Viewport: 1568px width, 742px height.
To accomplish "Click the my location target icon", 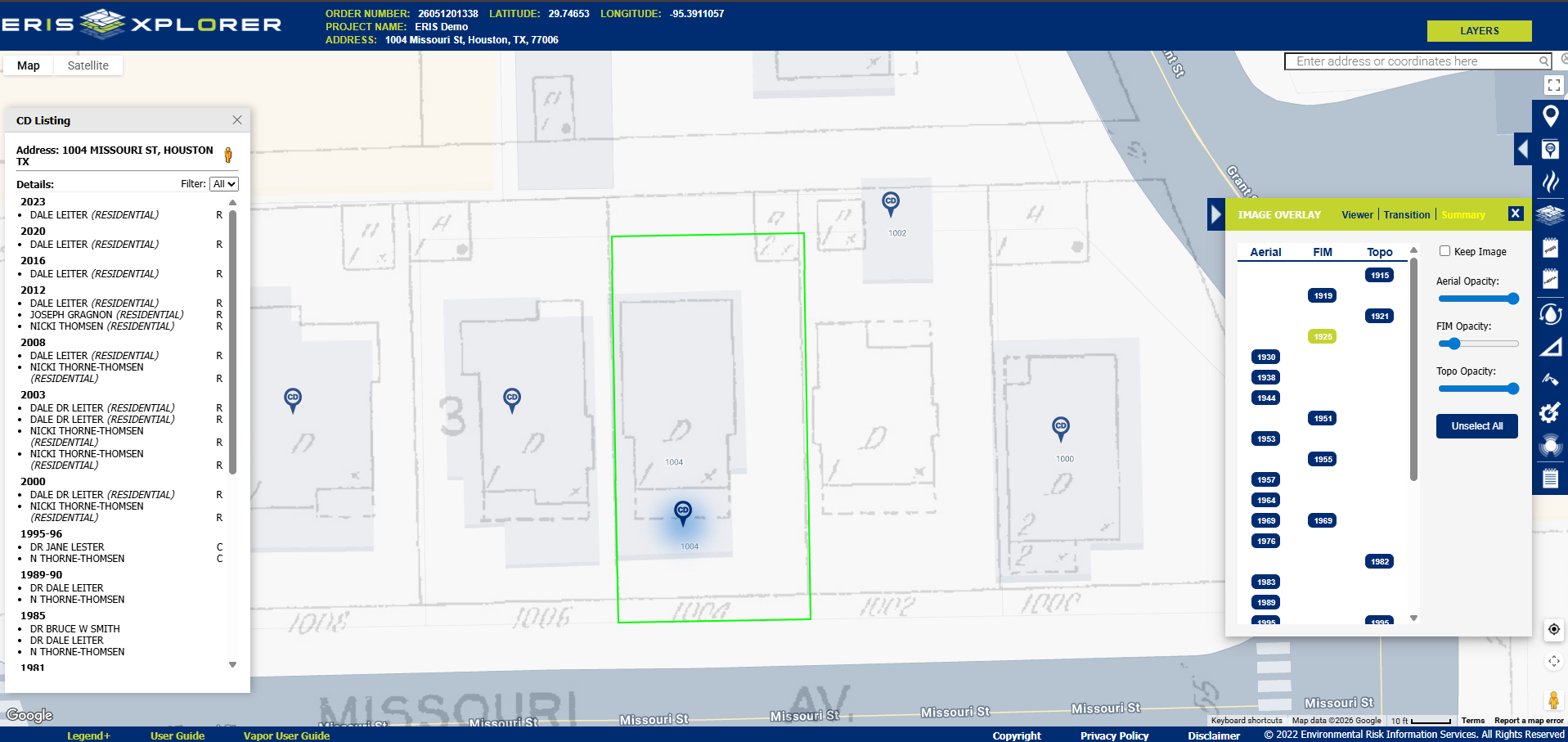I will tap(1553, 629).
